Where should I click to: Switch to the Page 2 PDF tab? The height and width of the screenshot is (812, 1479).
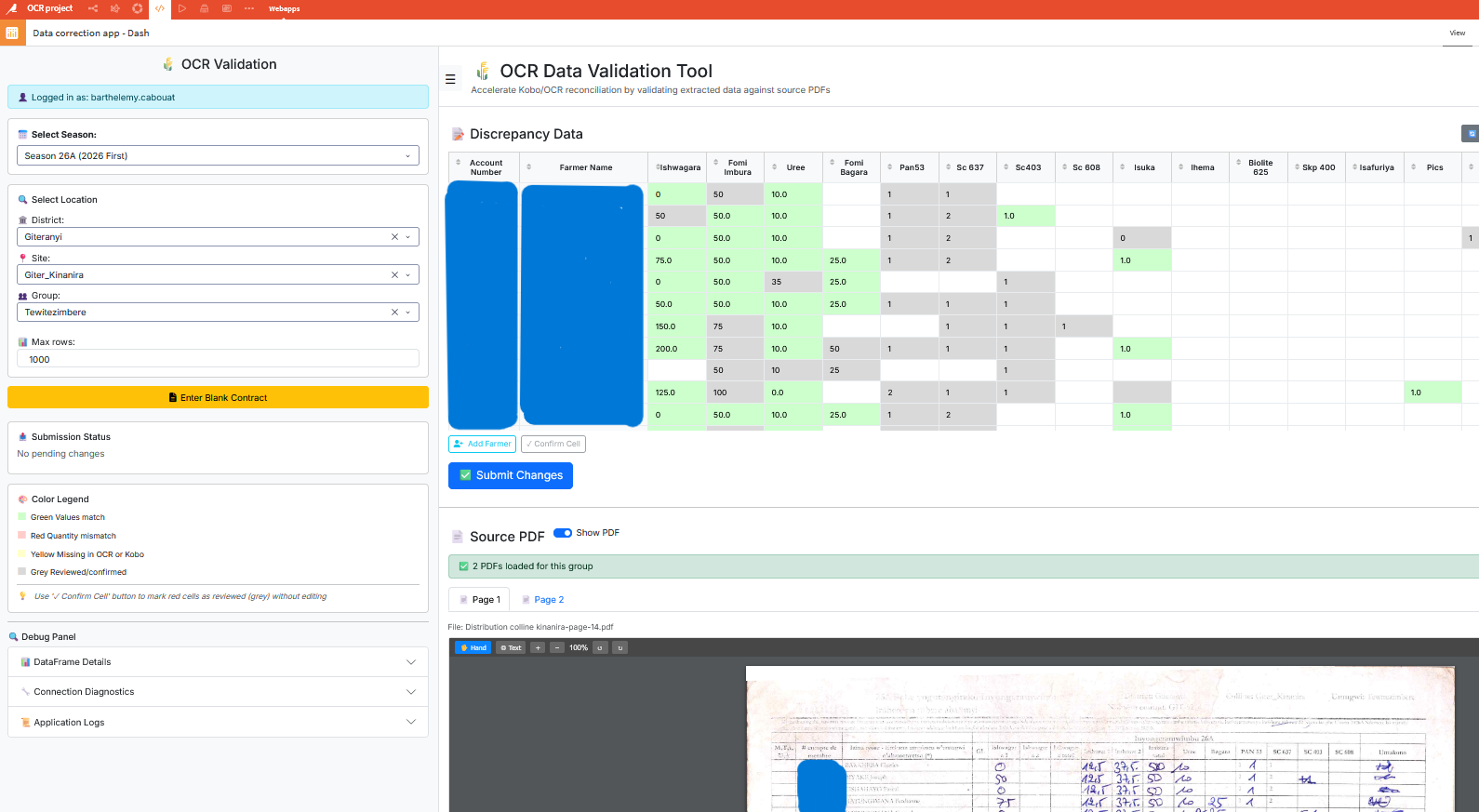[542, 600]
